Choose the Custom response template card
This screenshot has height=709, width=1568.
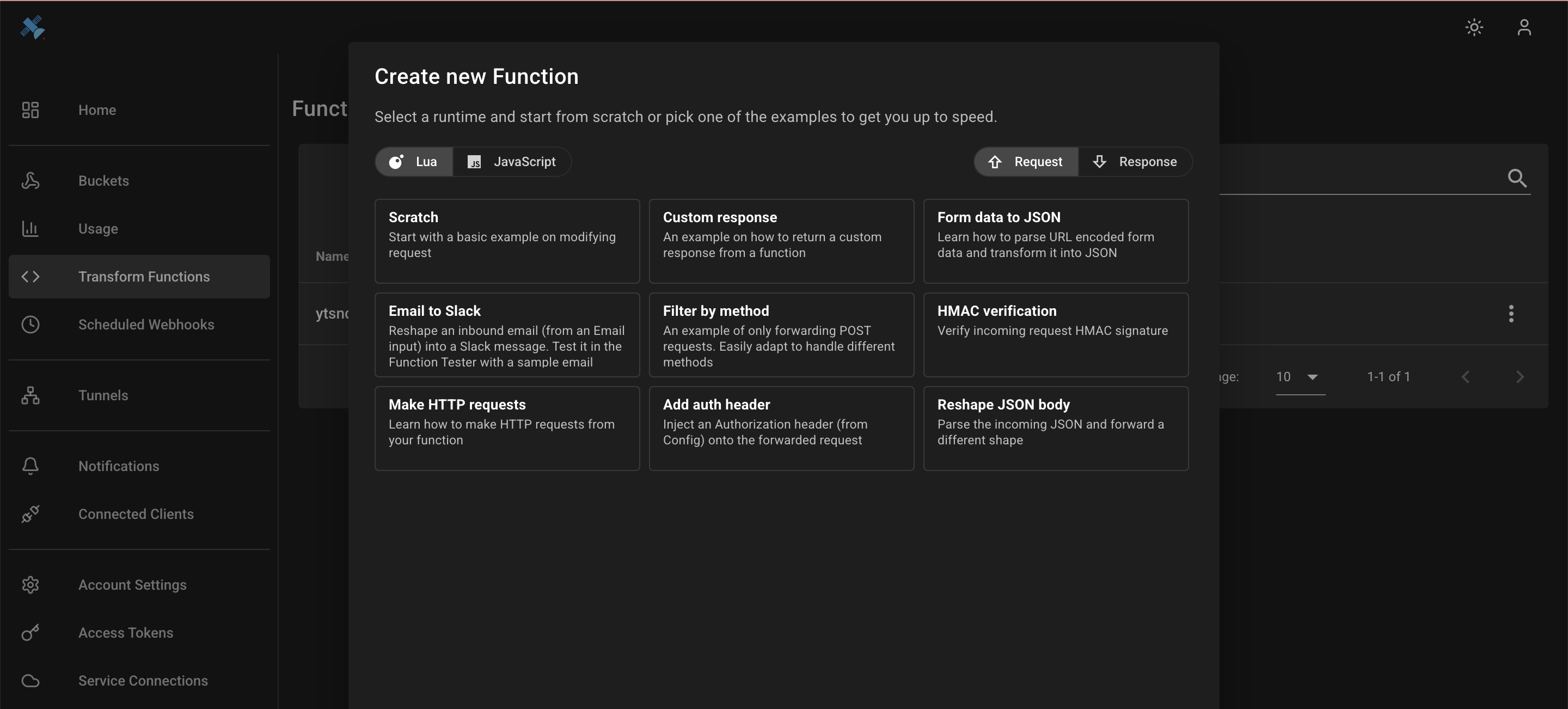tap(782, 241)
